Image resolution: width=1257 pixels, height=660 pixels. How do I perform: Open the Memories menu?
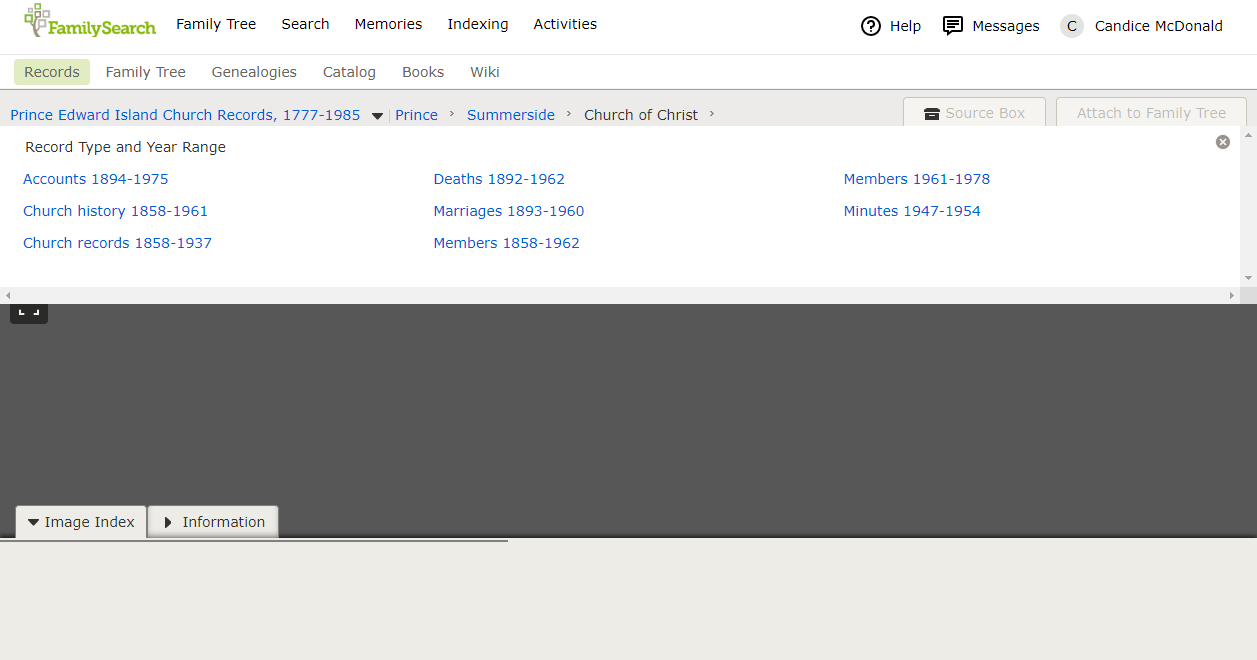coord(388,24)
